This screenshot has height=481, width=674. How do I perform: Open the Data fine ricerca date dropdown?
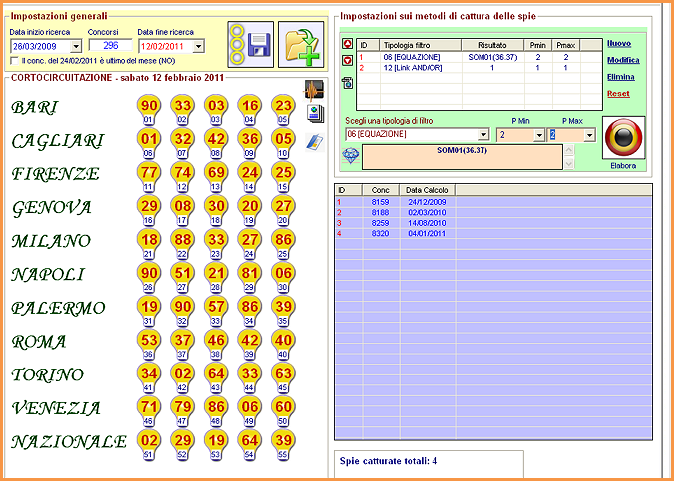coord(198,46)
